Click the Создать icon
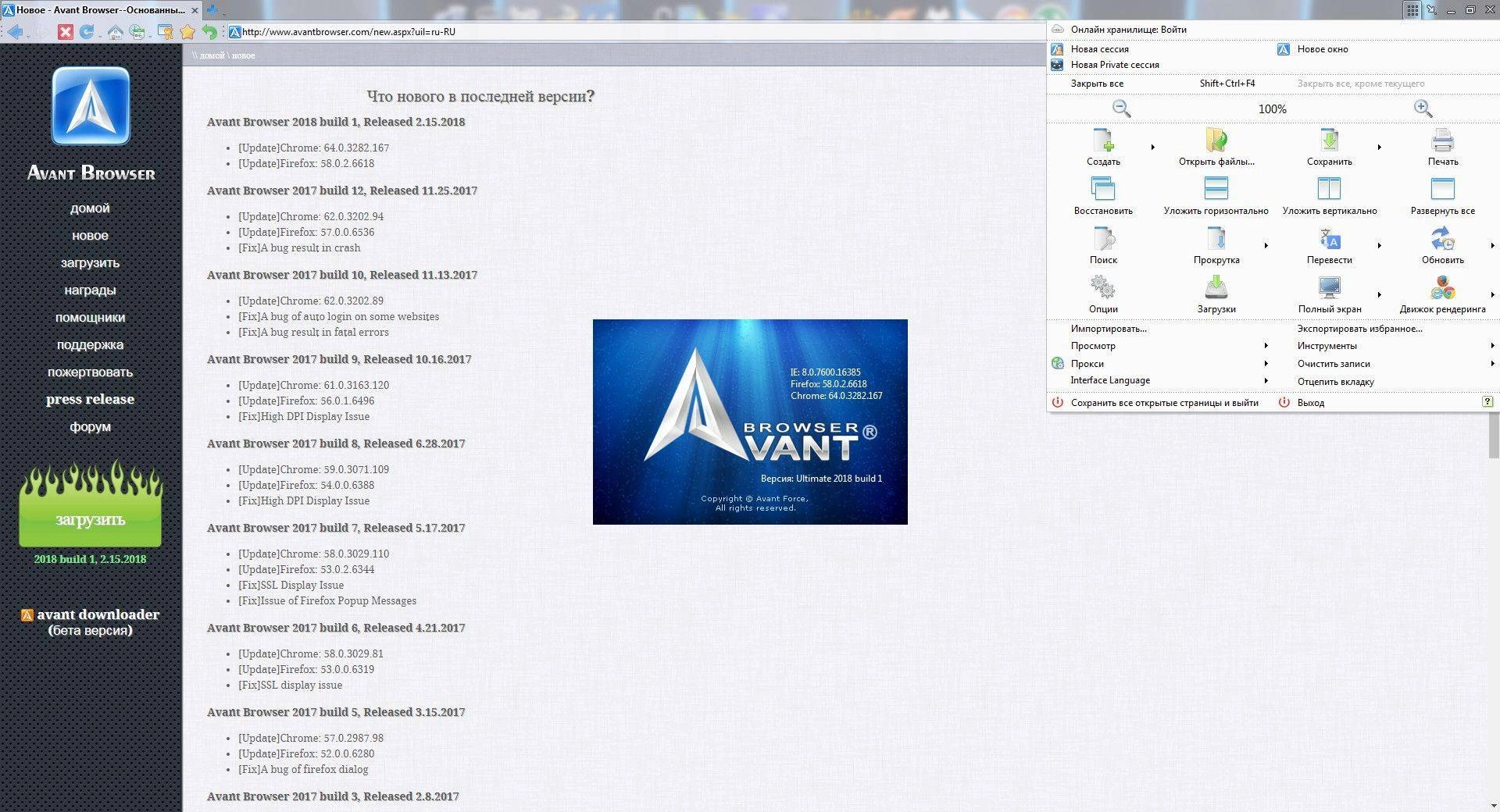This screenshot has height=812, width=1500. point(1103,141)
